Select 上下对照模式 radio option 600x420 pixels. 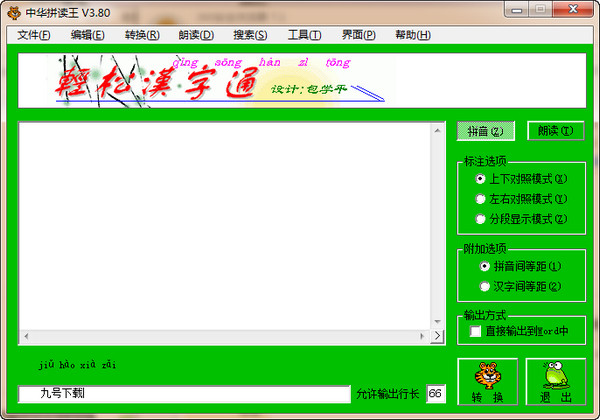pos(481,179)
